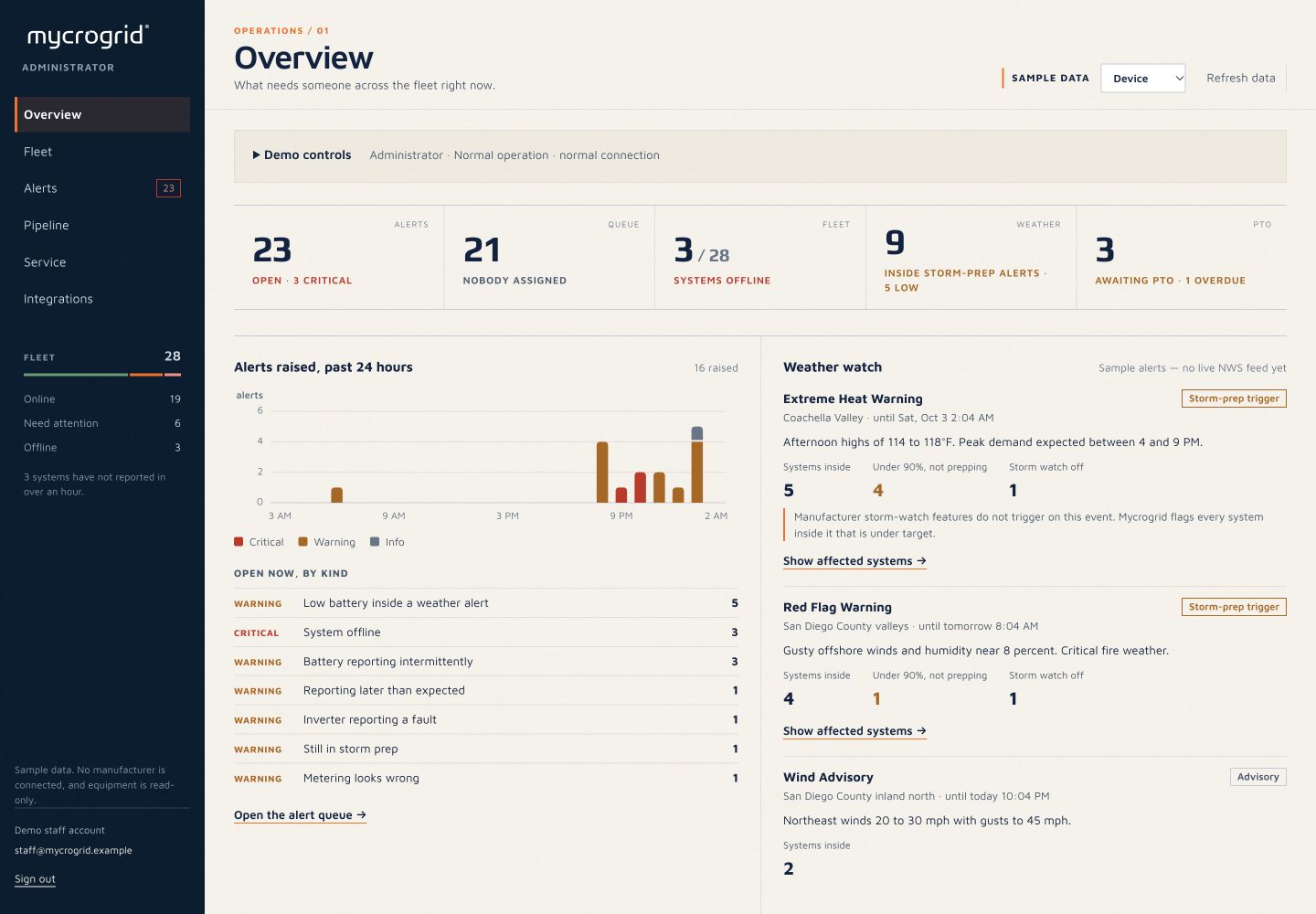The image size is (1316, 914).
Task: Click the Advisory badge on Wind Advisory
Action: tap(1258, 777)
